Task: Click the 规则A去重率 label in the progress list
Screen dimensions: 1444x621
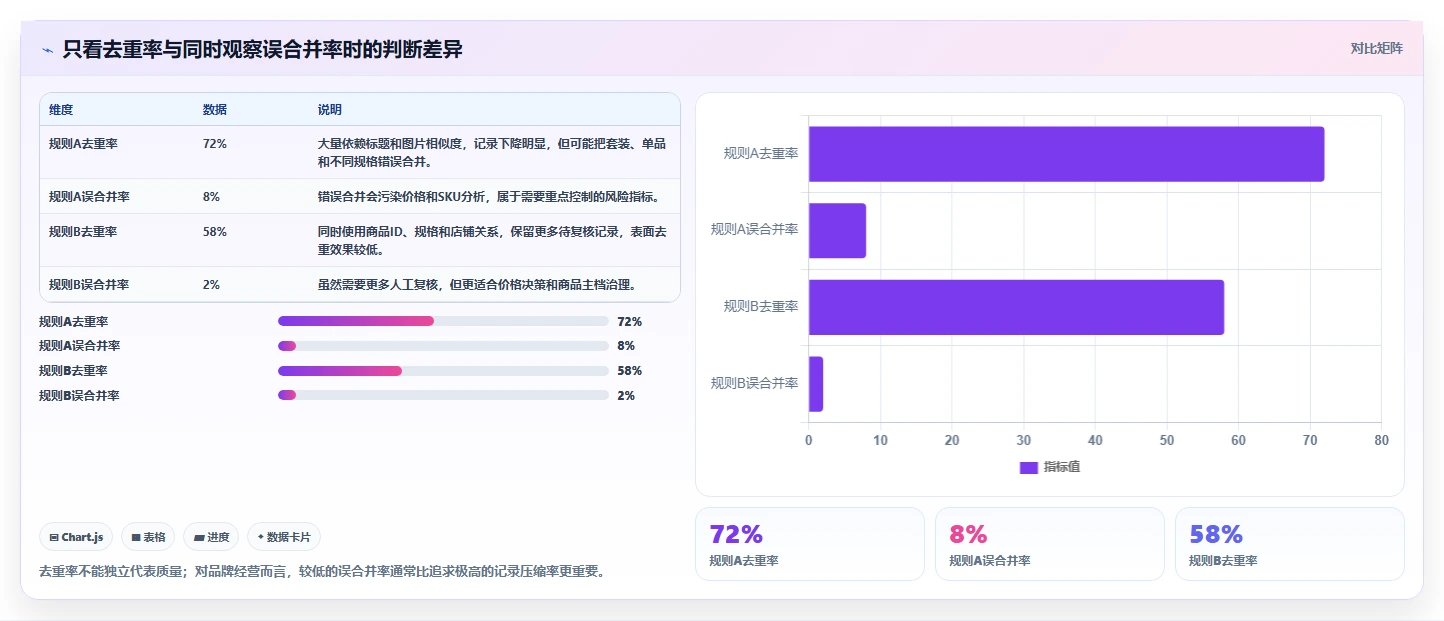Action: click(74, 321)
